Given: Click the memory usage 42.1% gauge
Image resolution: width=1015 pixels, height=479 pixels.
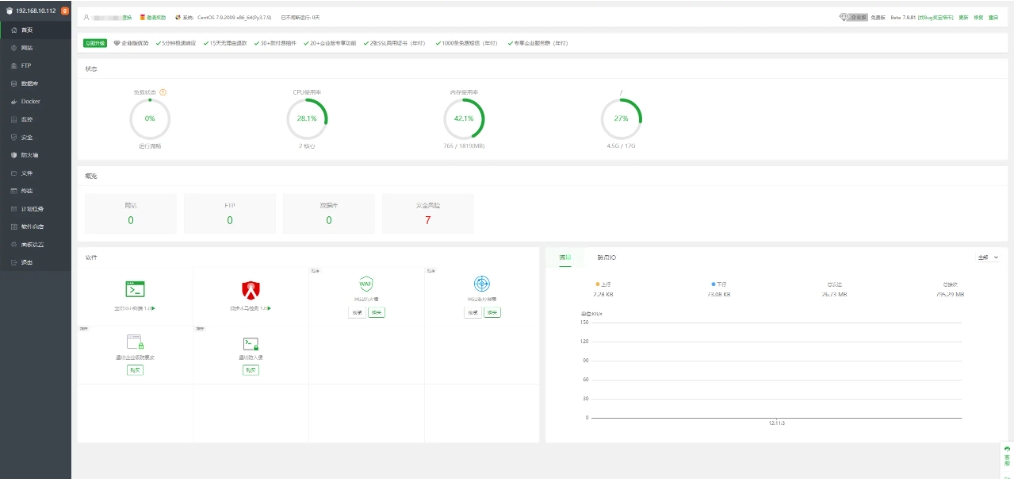Looking at the screenshot, I should coord(463,118).
